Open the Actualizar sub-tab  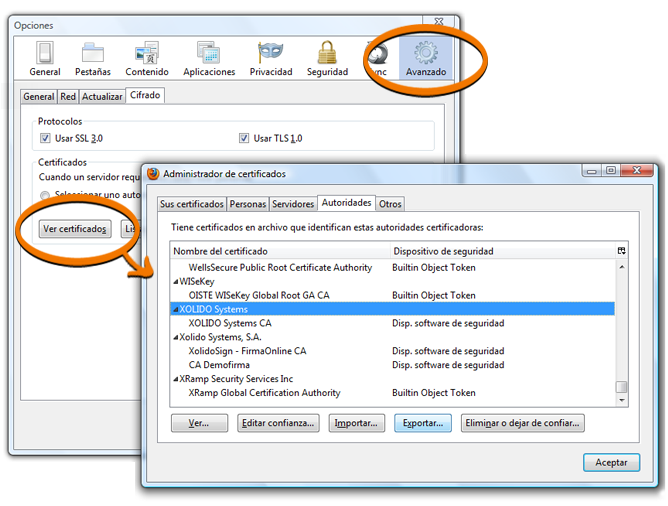point(102,97)
